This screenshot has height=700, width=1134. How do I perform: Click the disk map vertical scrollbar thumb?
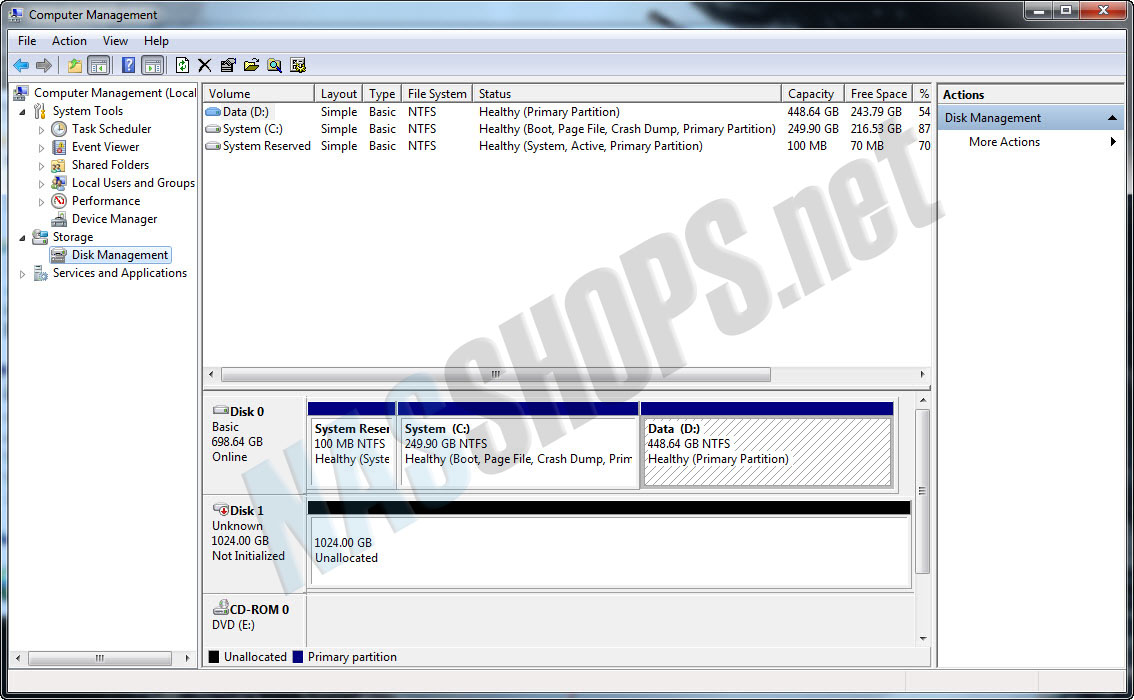pos(922,491)
